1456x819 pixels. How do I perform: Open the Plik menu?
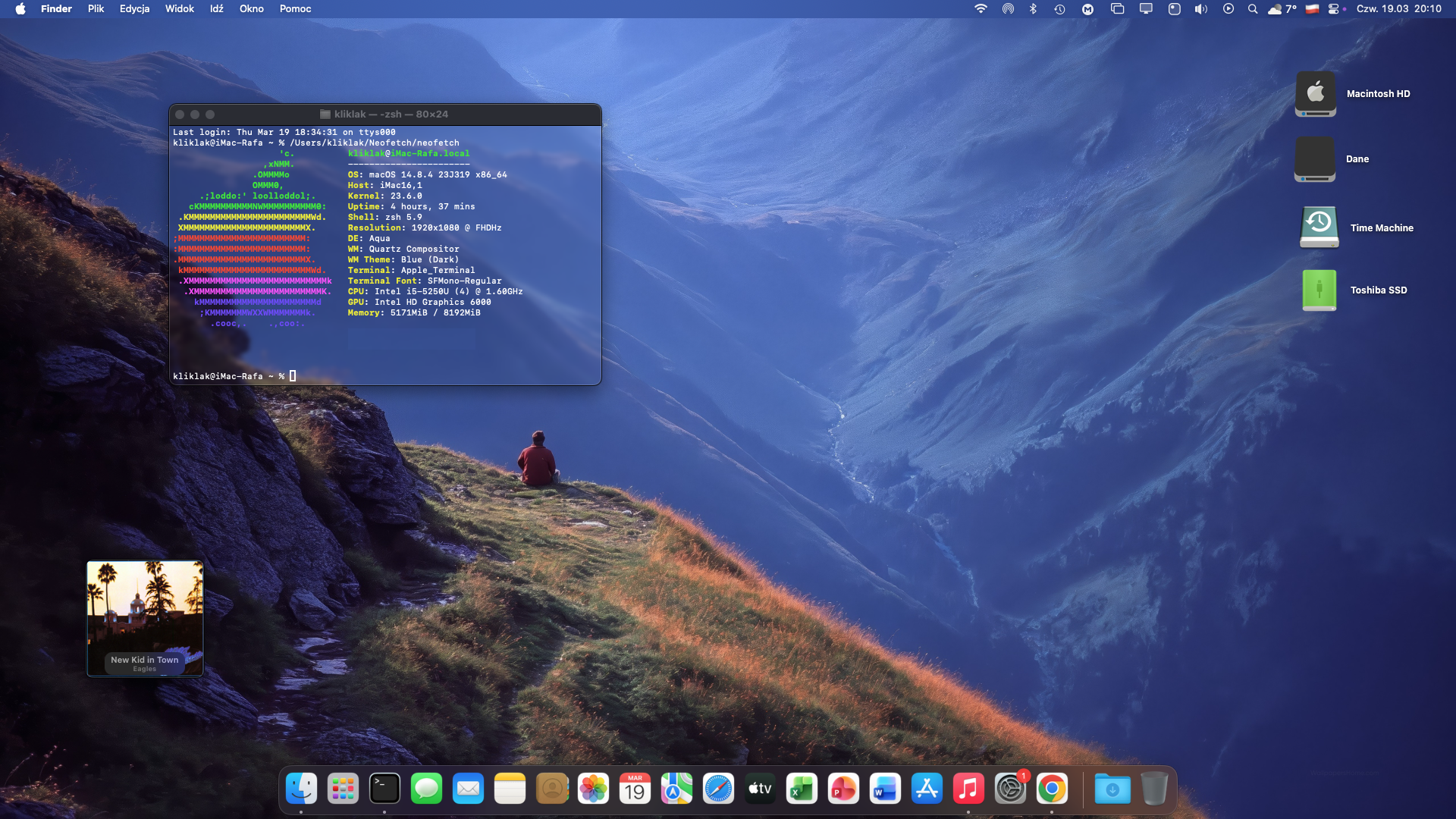coord(96,9)
